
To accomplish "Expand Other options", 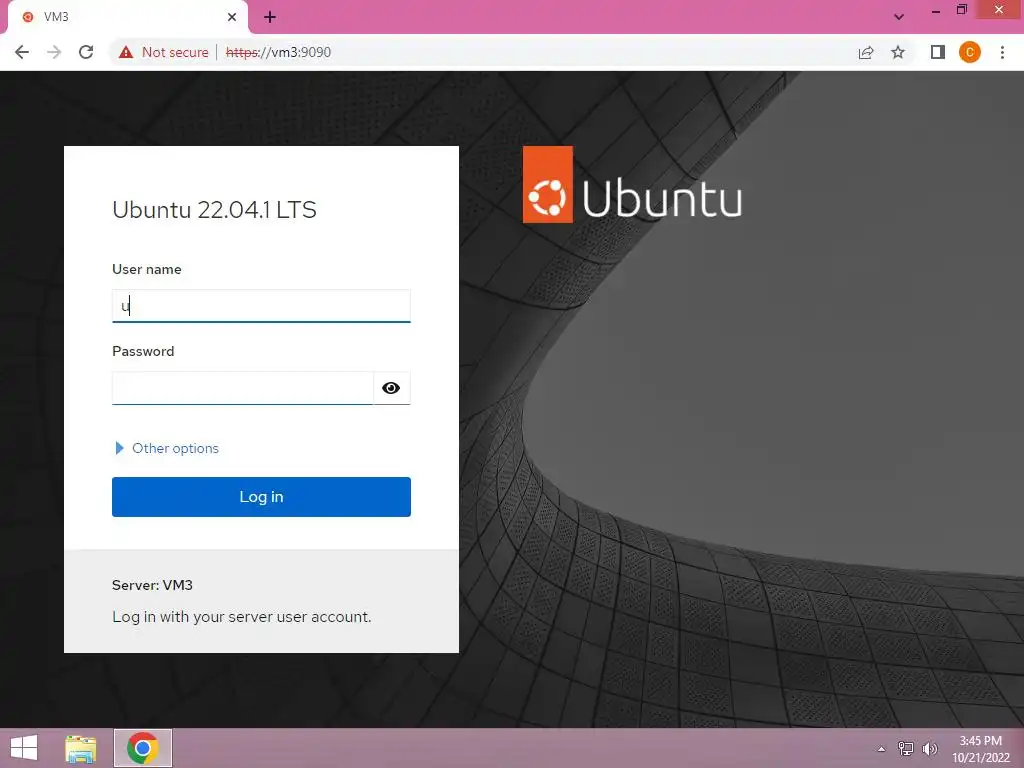I will (x=167, y=448).
